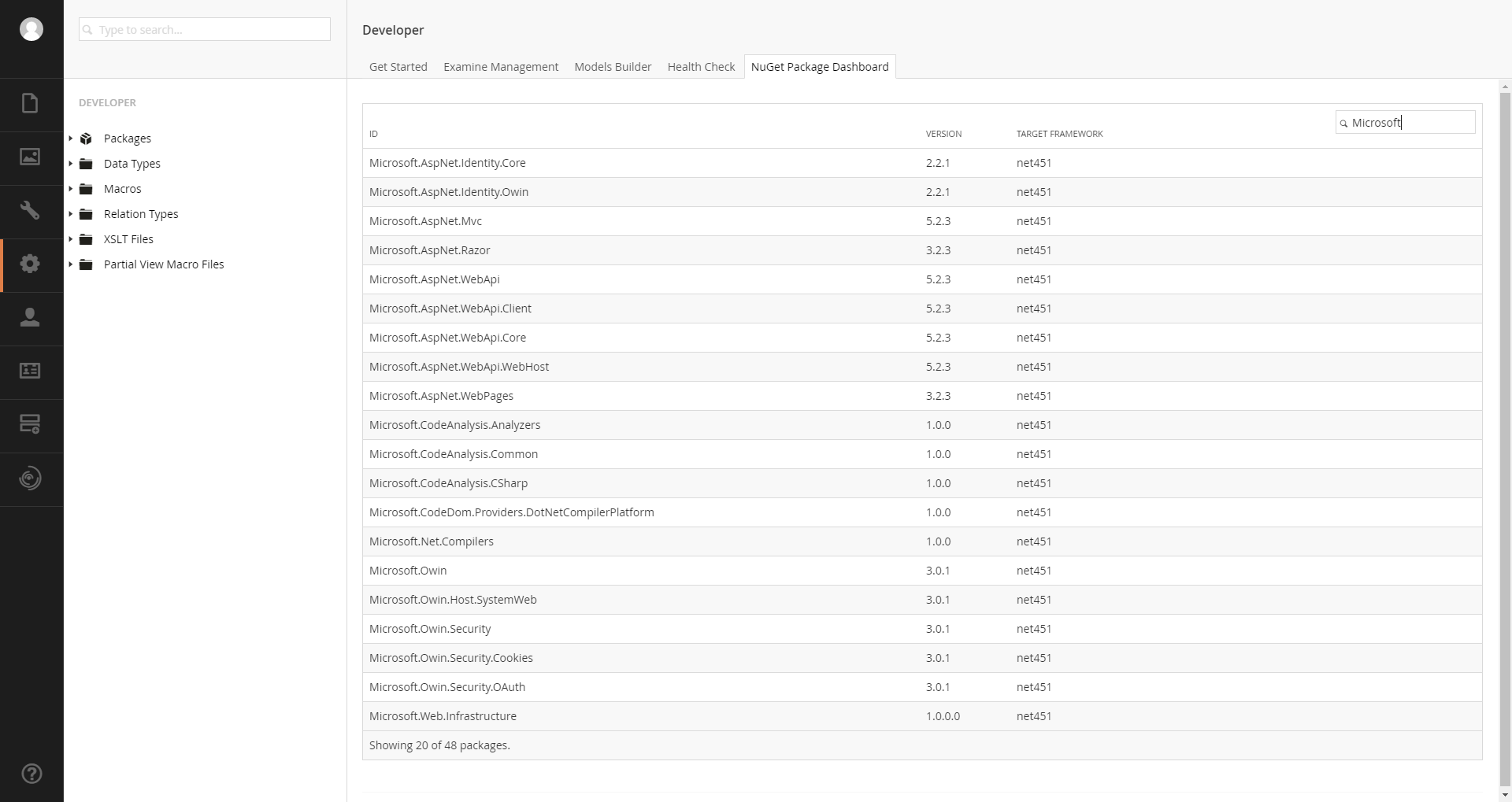Click Microsoft.Owin.Security.OAuth package name
Screen dimensions: 1512x802
click(447, 687)
